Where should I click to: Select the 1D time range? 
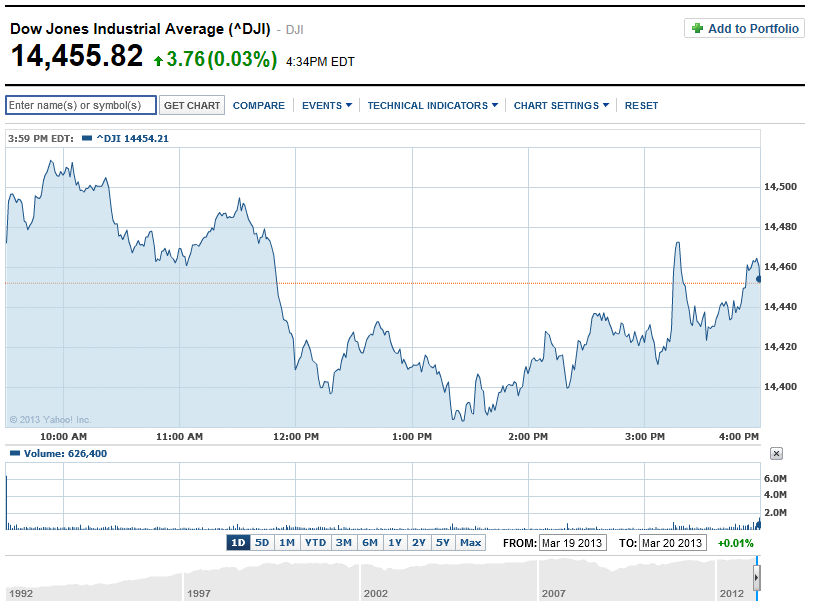tap(238, 543)
